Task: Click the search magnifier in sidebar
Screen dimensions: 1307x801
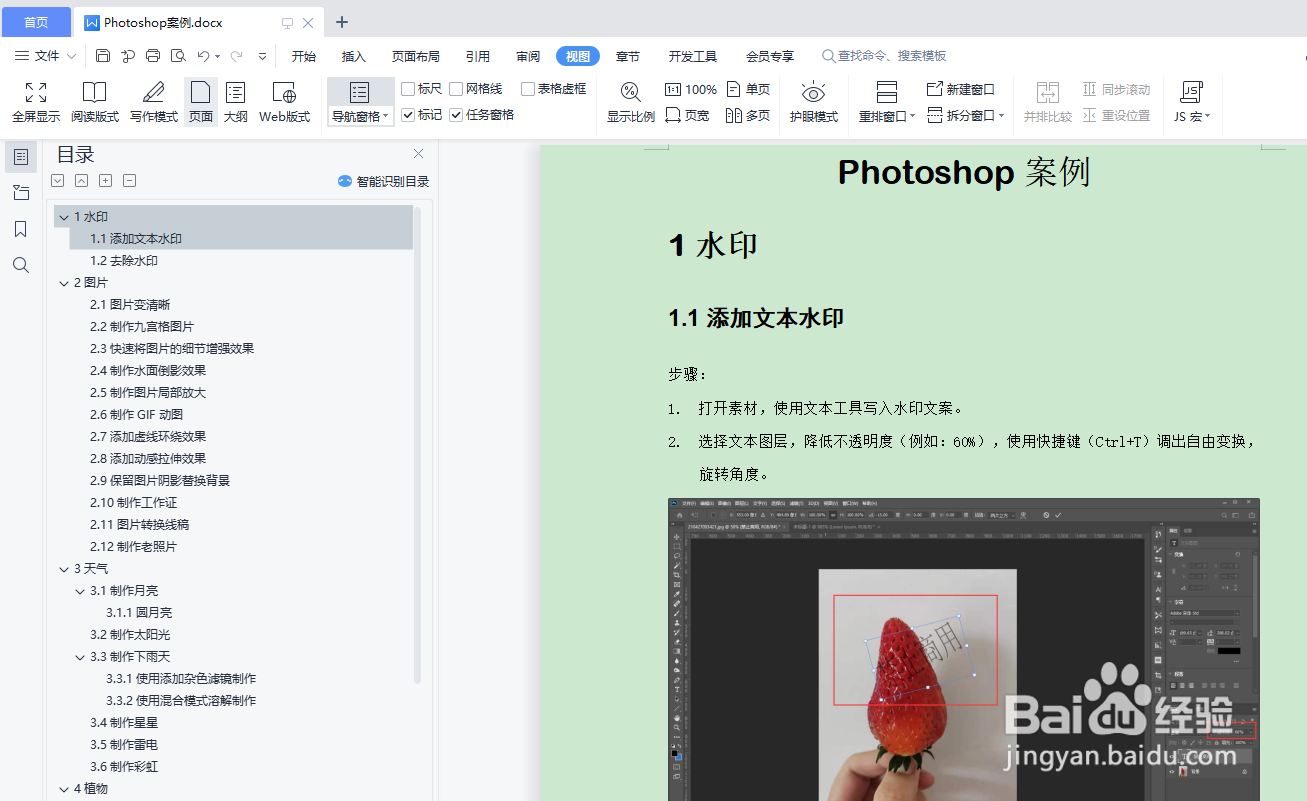Action: [x=21, y=265]
